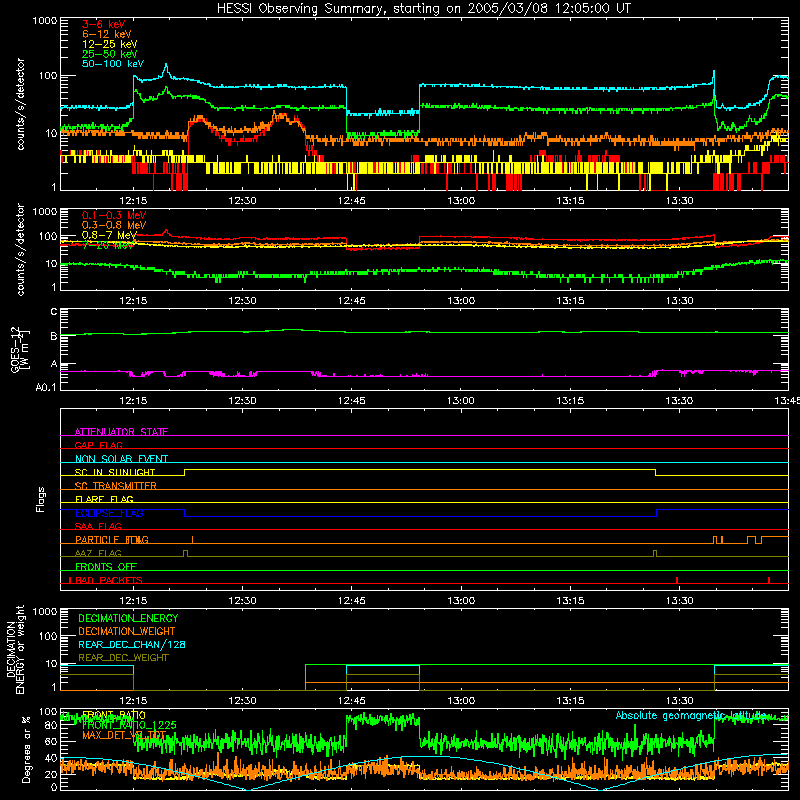Click the 13:00 tick label under top panel
This screenshot has width=800, height=800.
click(x=461, y=201)
